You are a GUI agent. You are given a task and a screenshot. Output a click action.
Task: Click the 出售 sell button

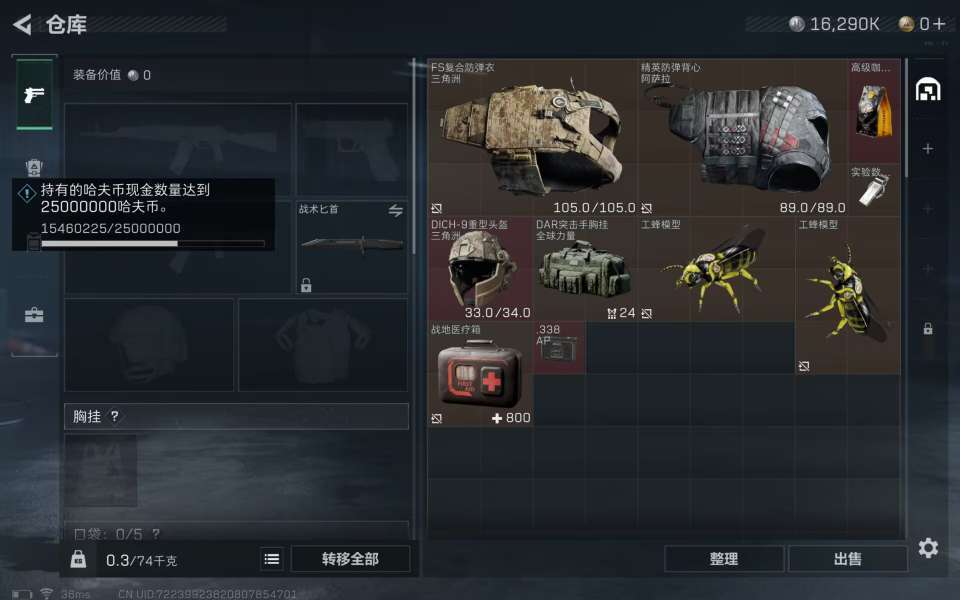847,559
